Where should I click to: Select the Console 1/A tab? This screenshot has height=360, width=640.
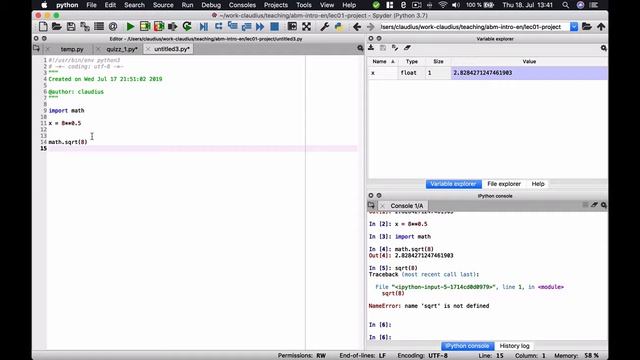click(x=407, y=206)
